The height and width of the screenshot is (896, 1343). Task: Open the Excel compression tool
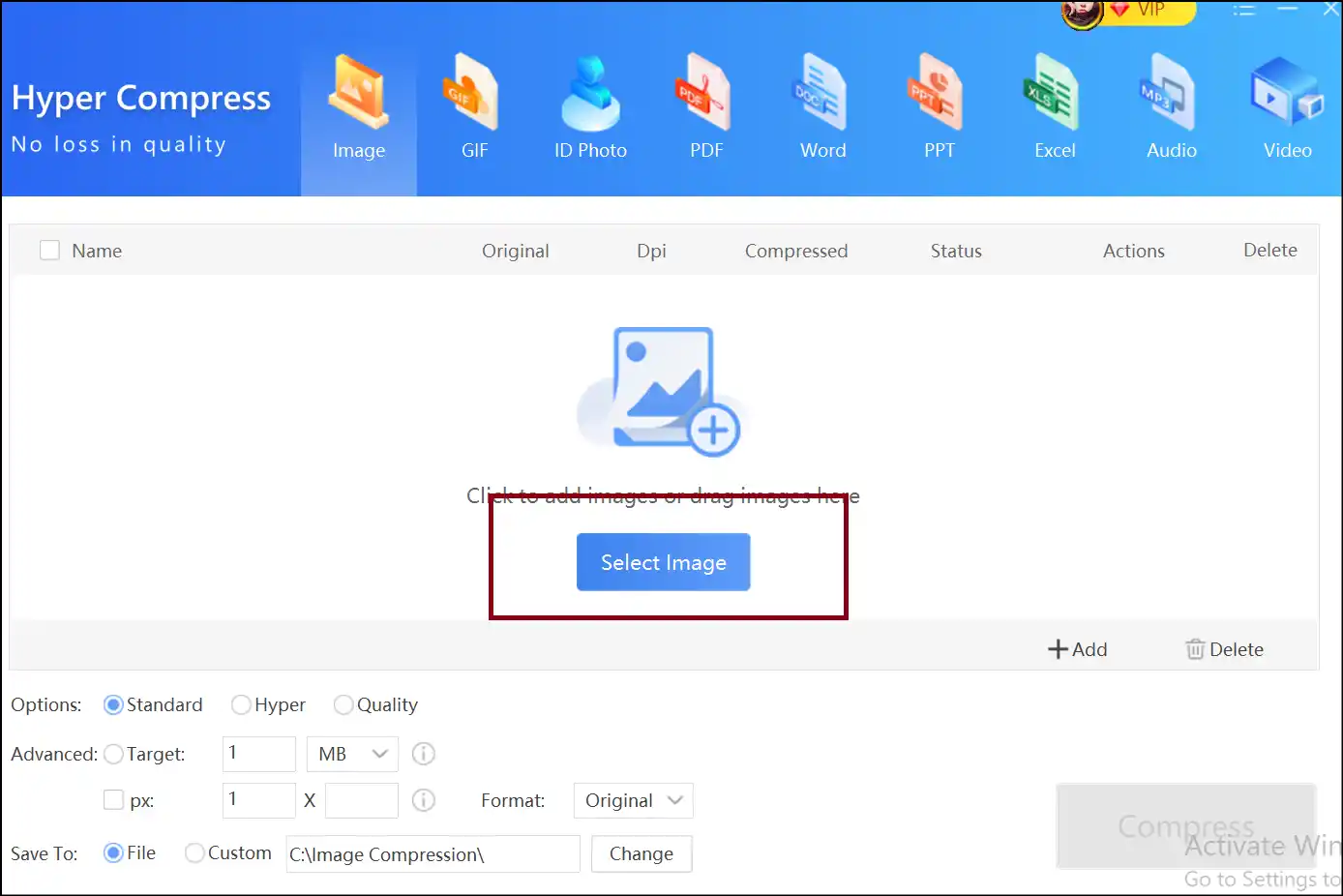(x=1055, y=108)
